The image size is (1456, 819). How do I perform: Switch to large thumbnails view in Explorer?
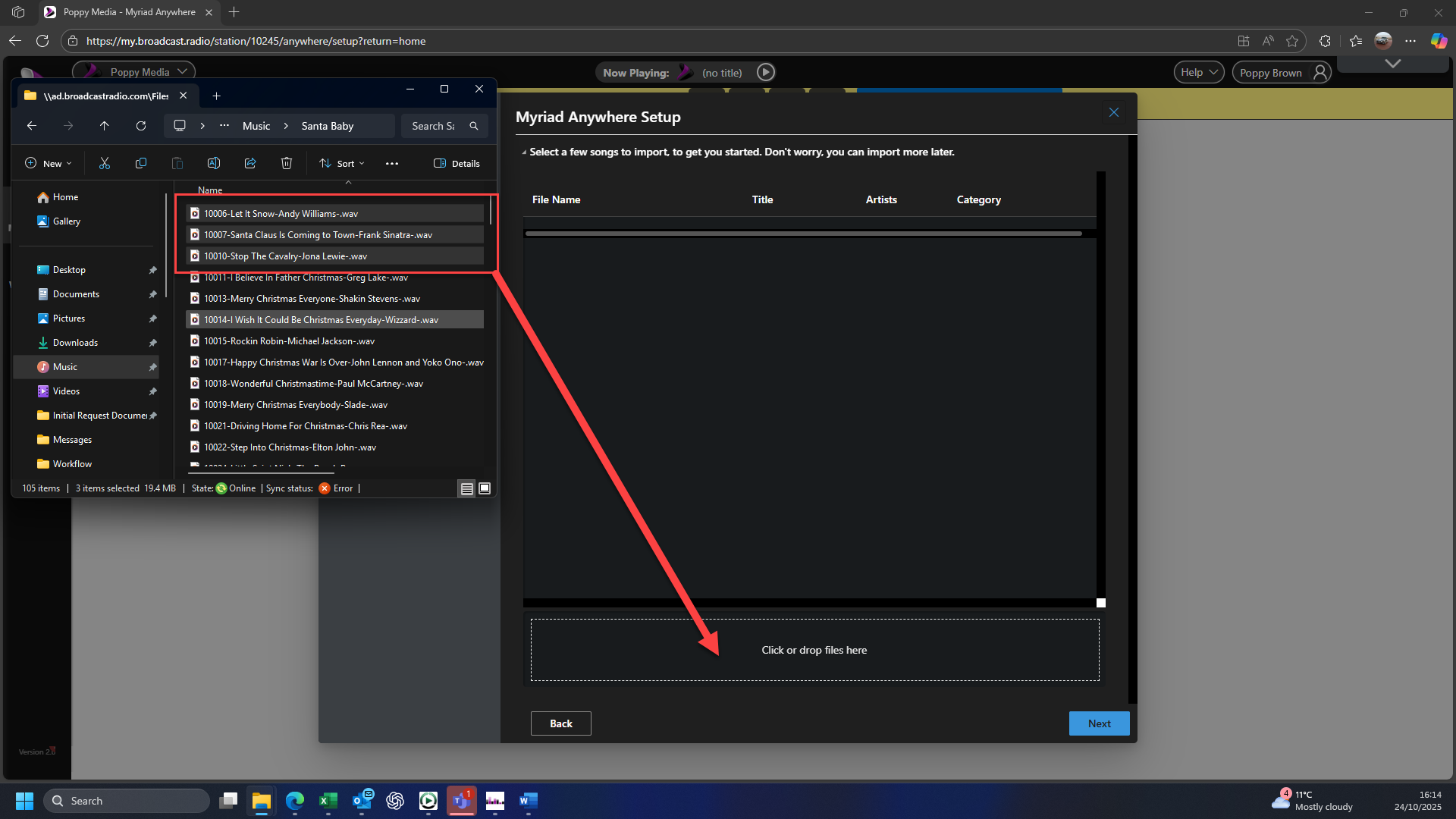coord(485,488)
